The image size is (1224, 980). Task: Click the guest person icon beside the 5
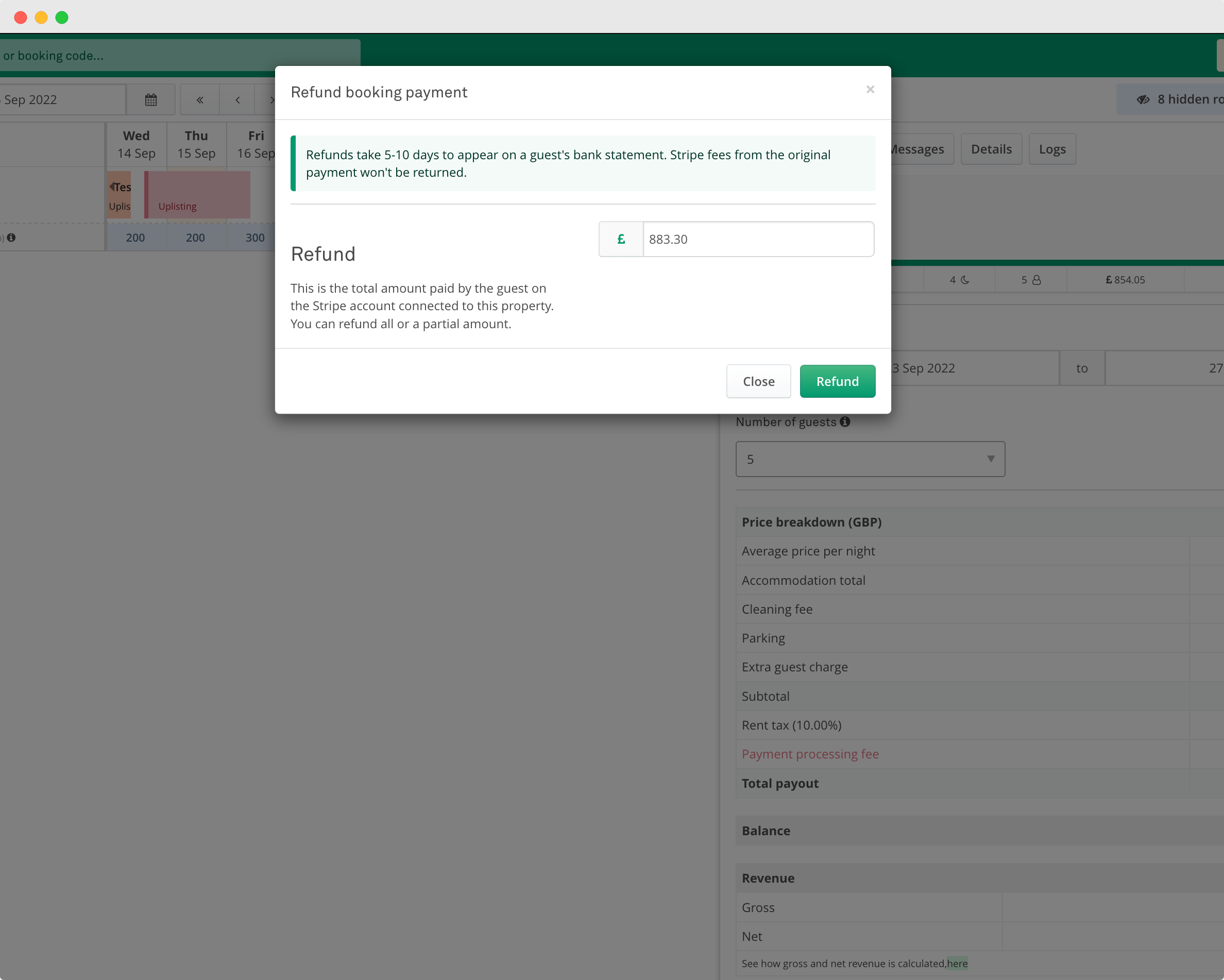[x=1037, y=279]
